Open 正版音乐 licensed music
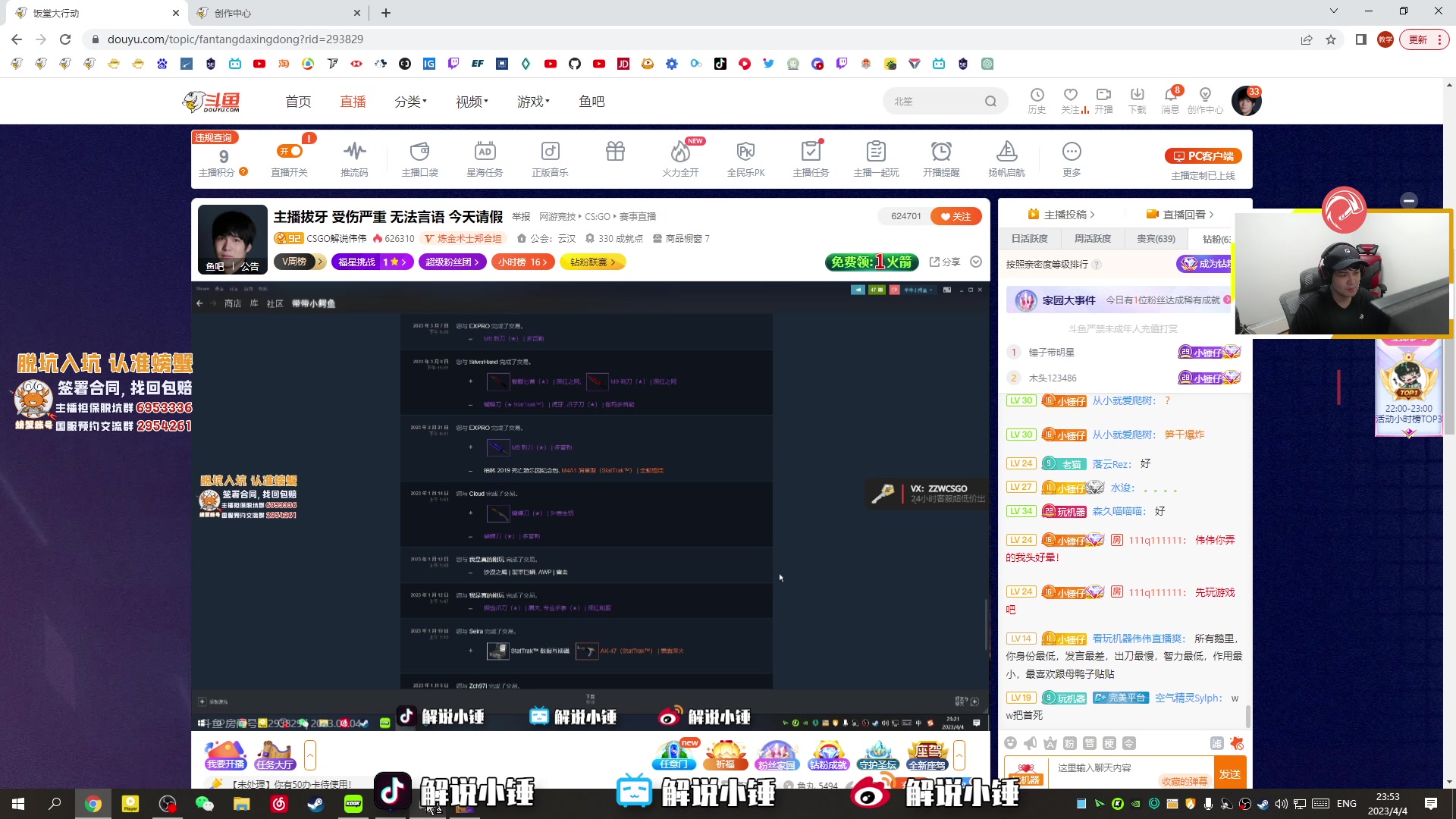The width and height of the screenshot is (1456, 819). (551, 158)
